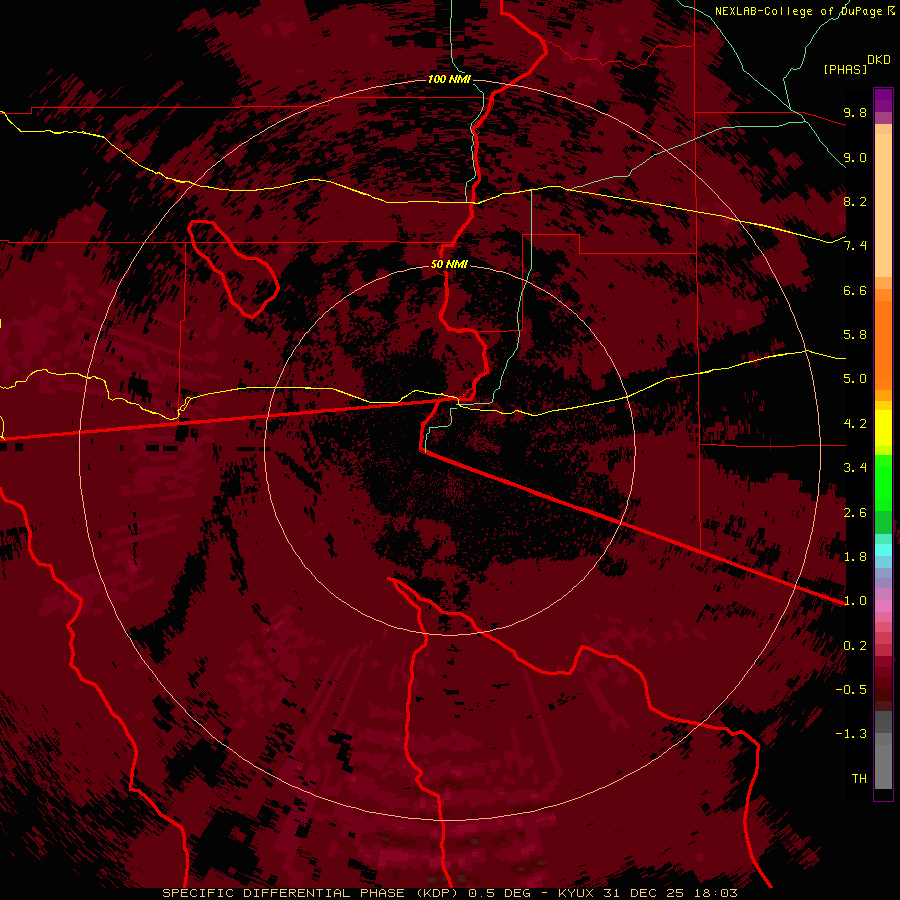The image size is (900, 900).
Task: Click the -0.5 scale value
Action: click(x=851, y=690)
